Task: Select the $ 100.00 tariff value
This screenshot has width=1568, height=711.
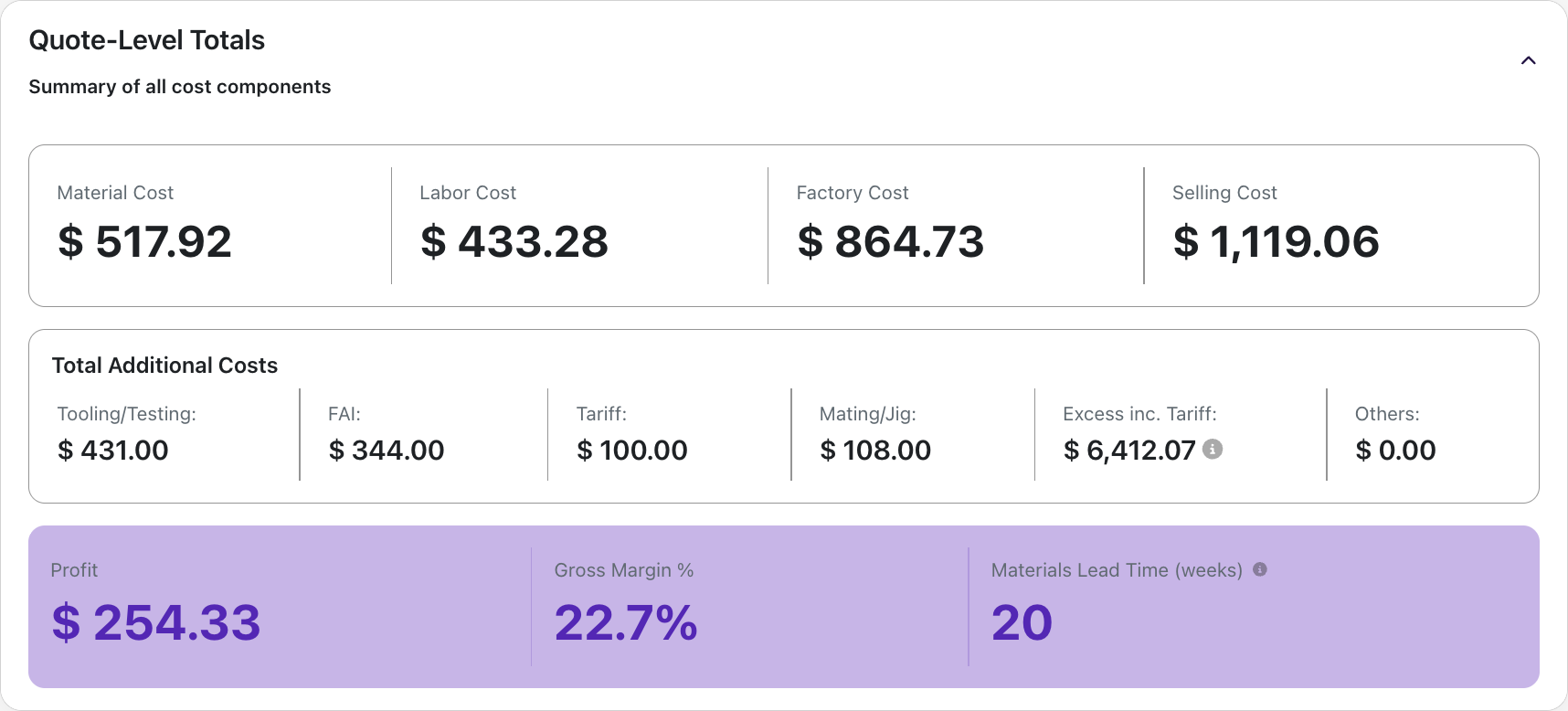Action: 632,450
